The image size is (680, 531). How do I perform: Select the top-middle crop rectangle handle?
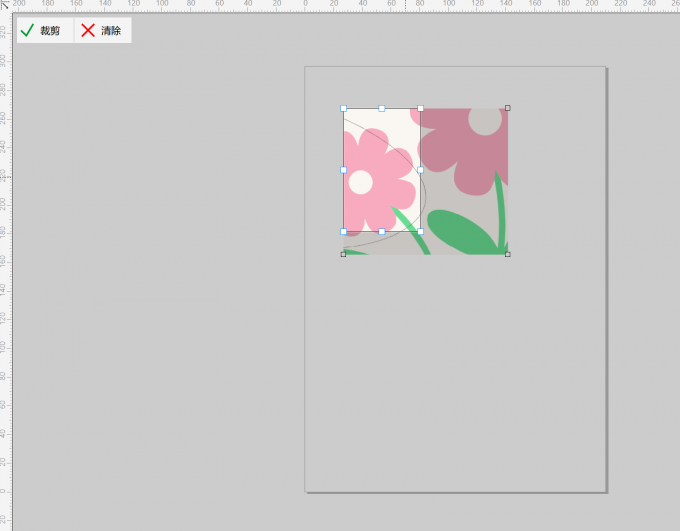[382, 108]
